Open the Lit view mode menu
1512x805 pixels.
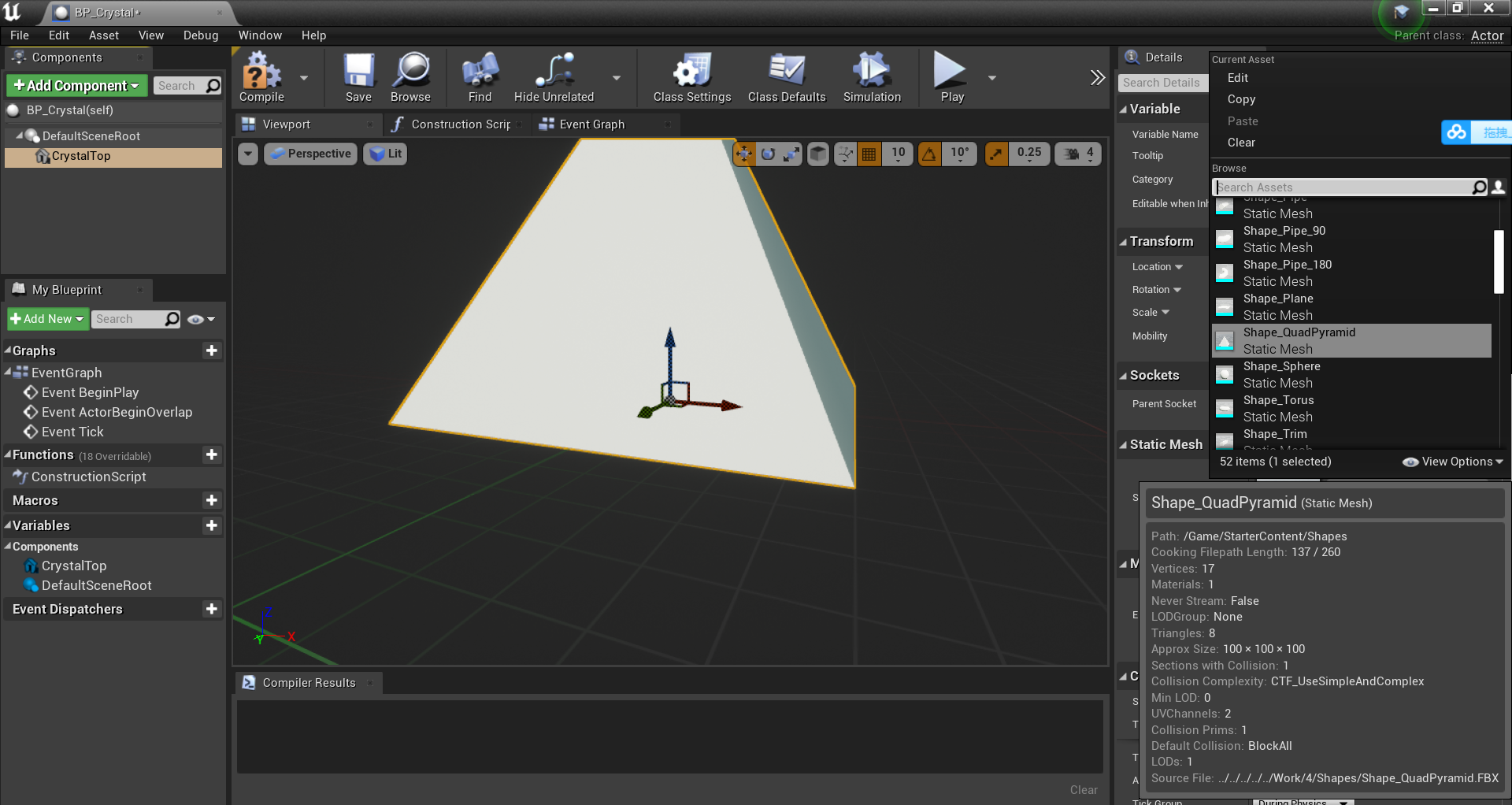coord(385,154)
